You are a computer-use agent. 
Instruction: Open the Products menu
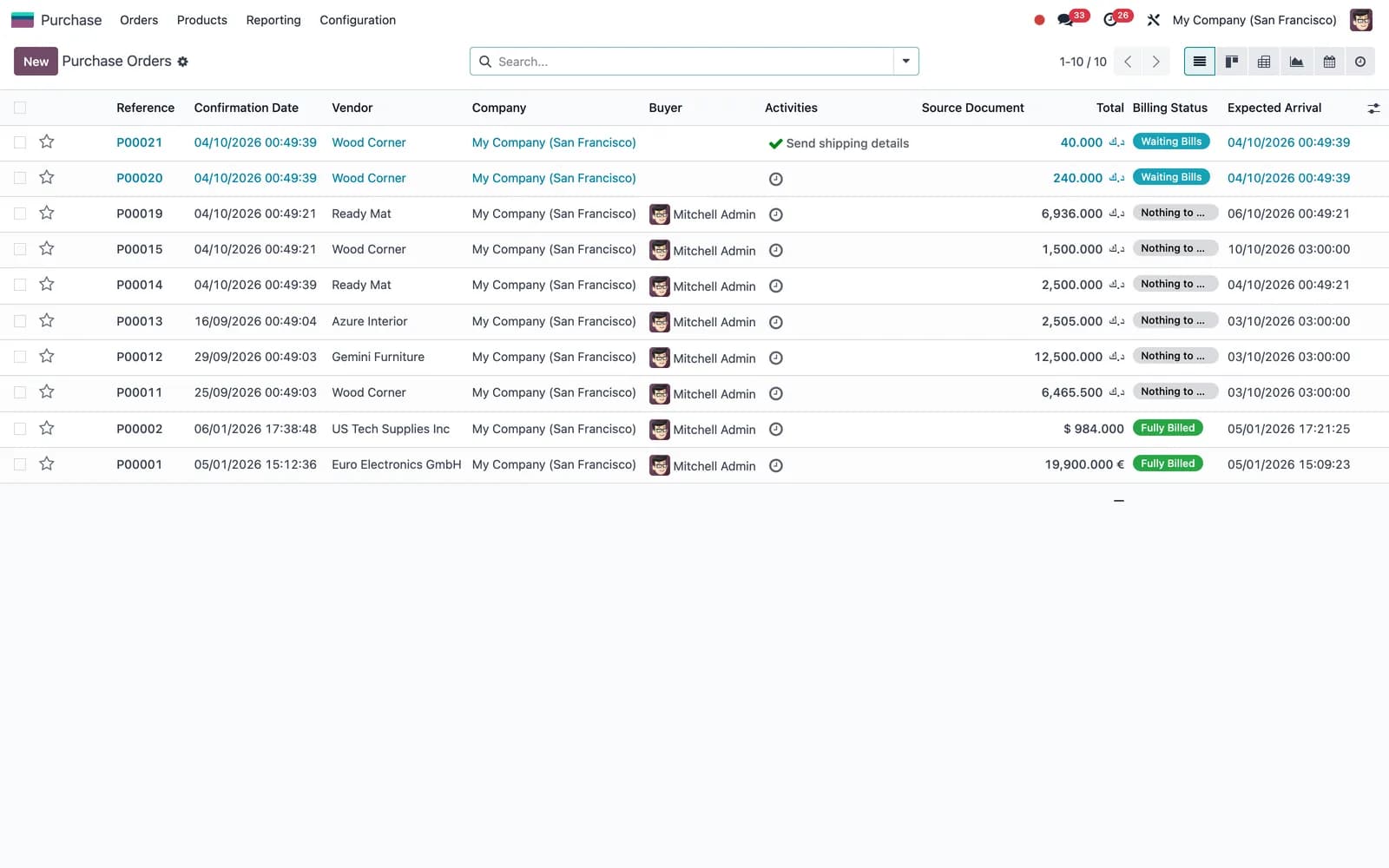[201, 20]
